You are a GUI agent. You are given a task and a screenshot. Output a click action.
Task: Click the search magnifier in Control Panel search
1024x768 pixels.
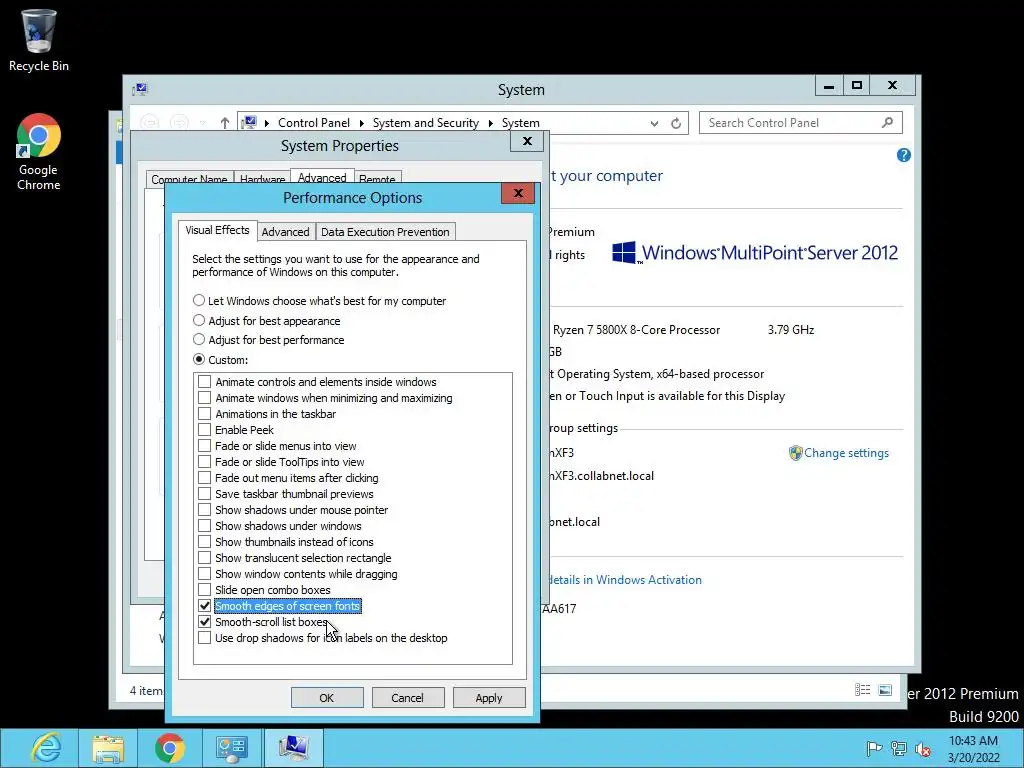tap(888, 122)
